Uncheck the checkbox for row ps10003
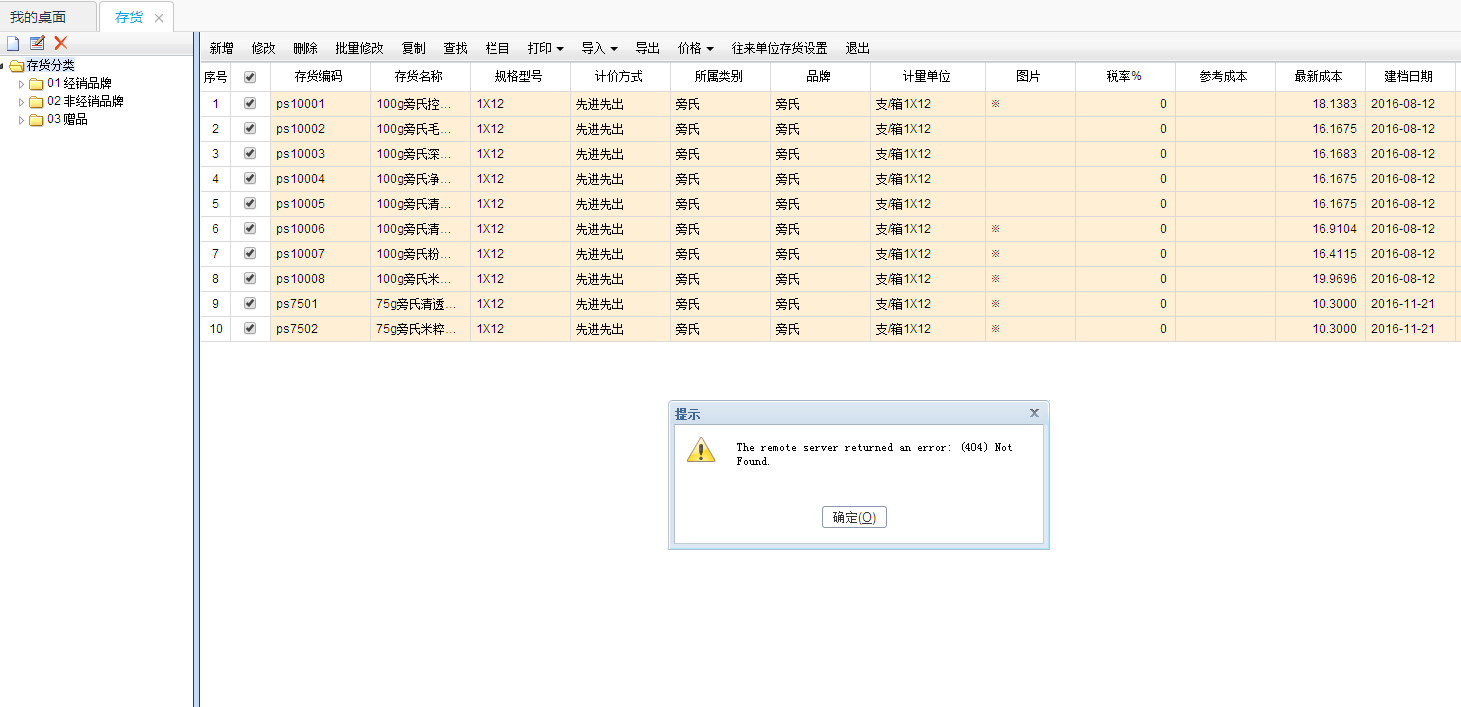This screenshot has height=707, width=1461. click(x=250, y=153)
